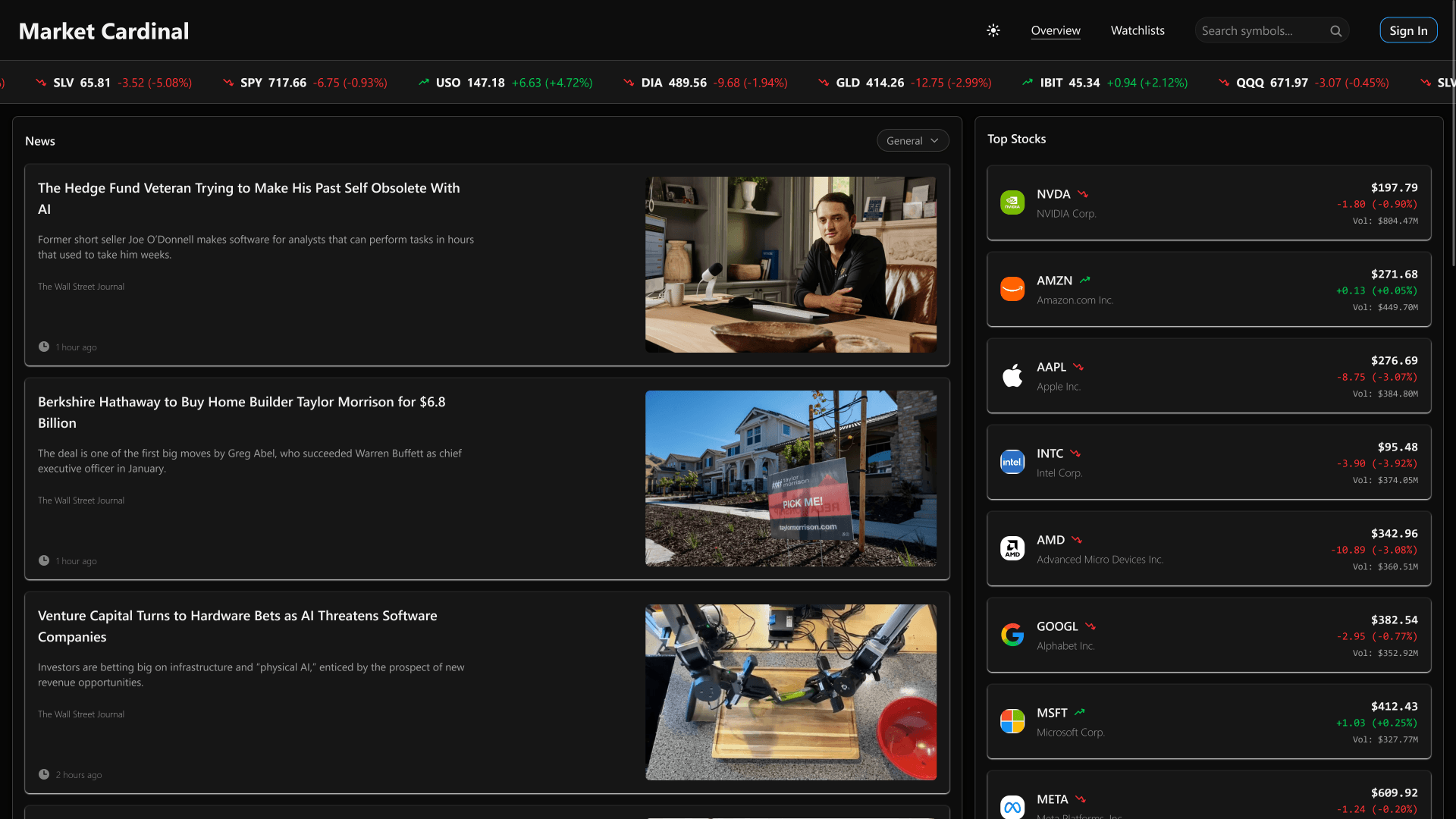Click the Google logo icon

click(1012, 635)
